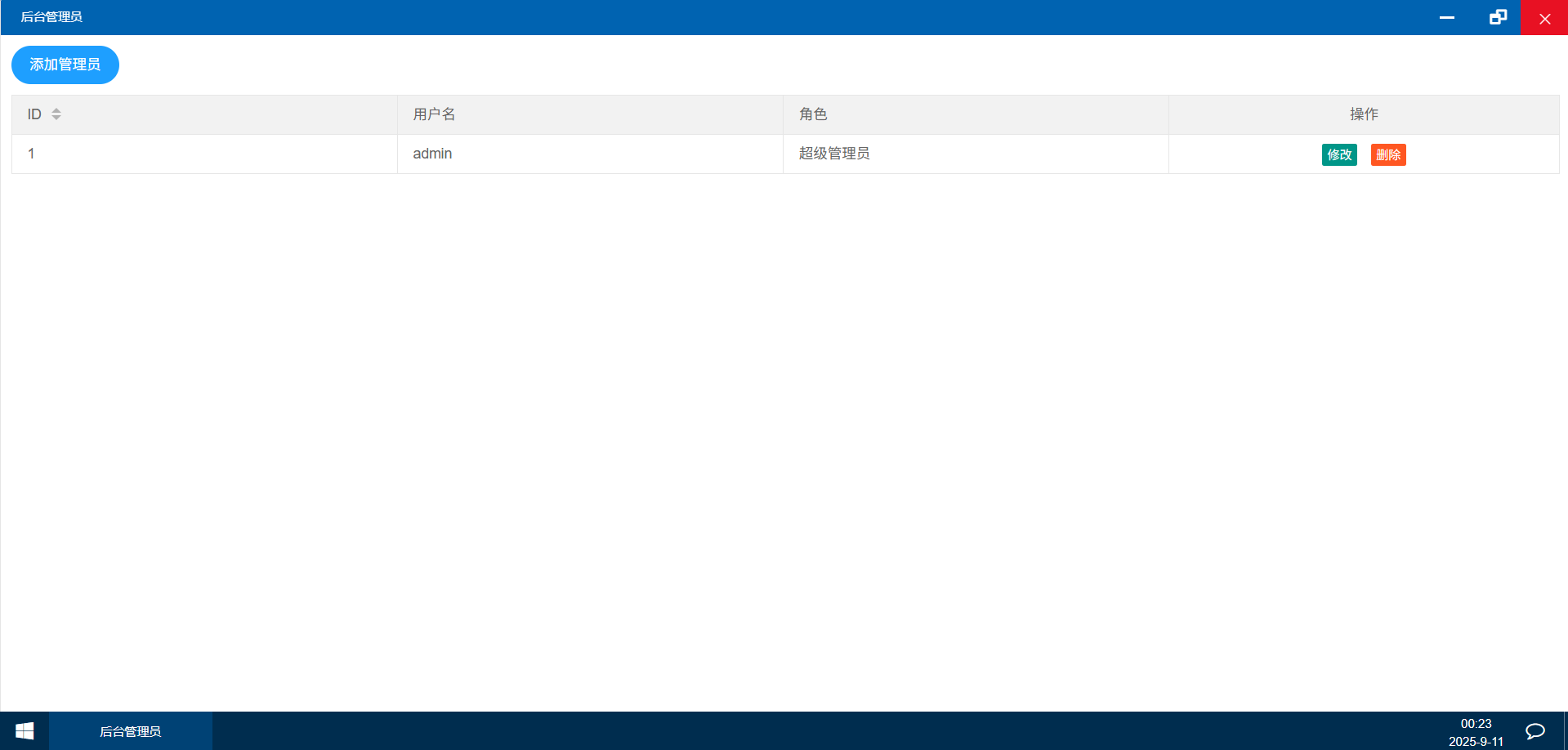Image resolution: width=1568 pixels, height=750 pixels.
Task: Click the 添加管理员 button
Action: coord(65,65)
